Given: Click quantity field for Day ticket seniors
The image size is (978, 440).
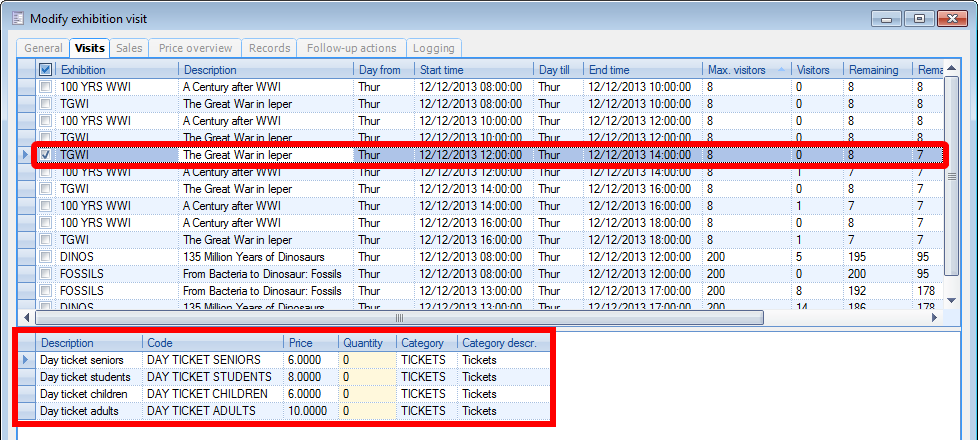Looking at the screenshot, I should tap(366, 360).
